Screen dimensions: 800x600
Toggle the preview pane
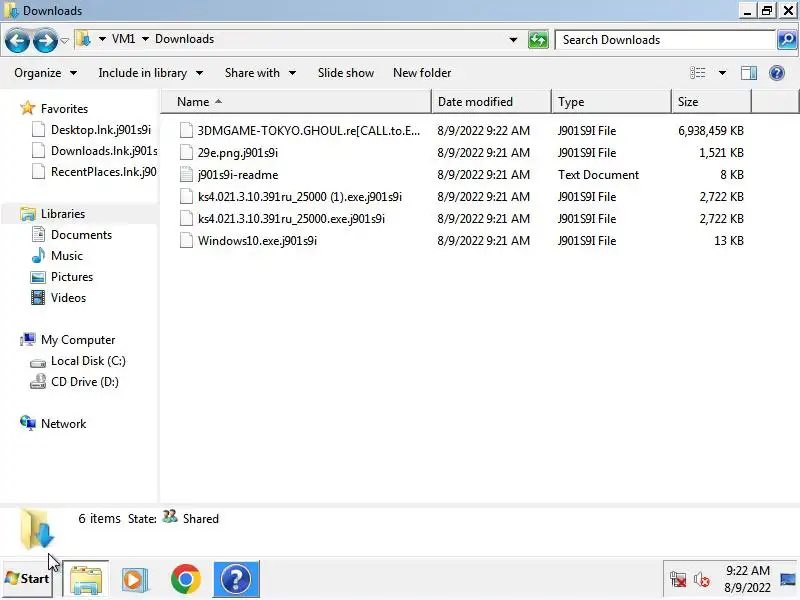pyautogui.click(x=748, y=73)
